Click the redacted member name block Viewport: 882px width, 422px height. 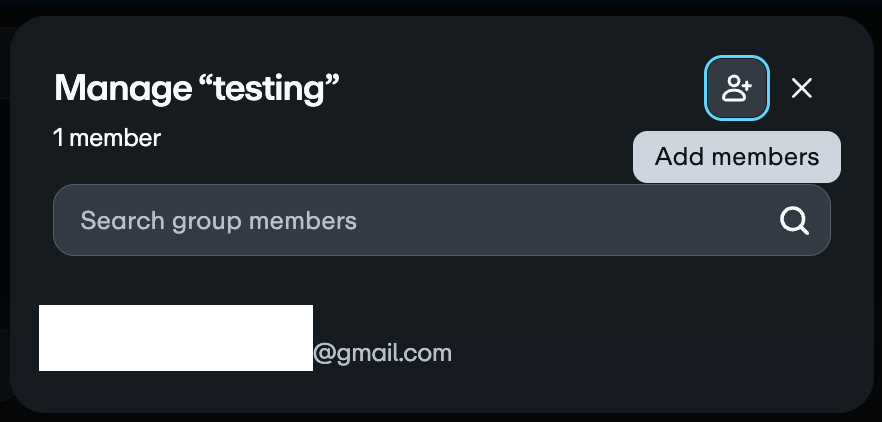pos(176,338)
